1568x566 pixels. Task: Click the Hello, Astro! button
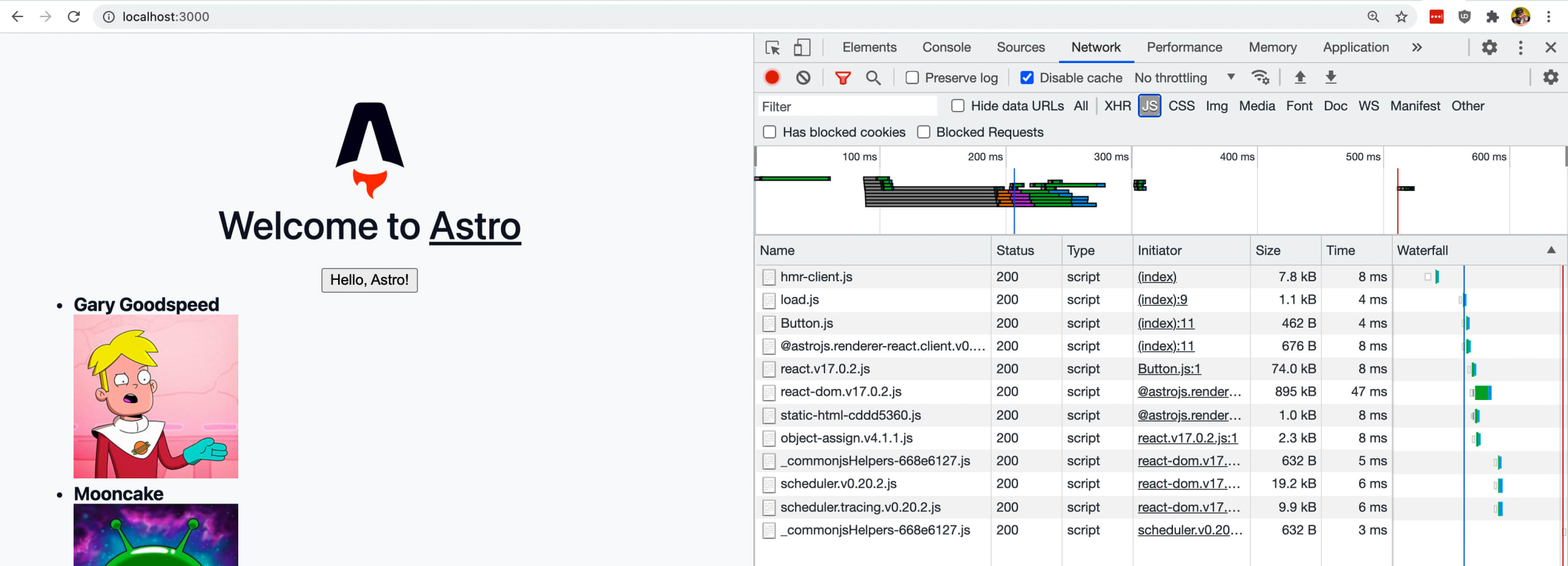click(x=369, y=280)
